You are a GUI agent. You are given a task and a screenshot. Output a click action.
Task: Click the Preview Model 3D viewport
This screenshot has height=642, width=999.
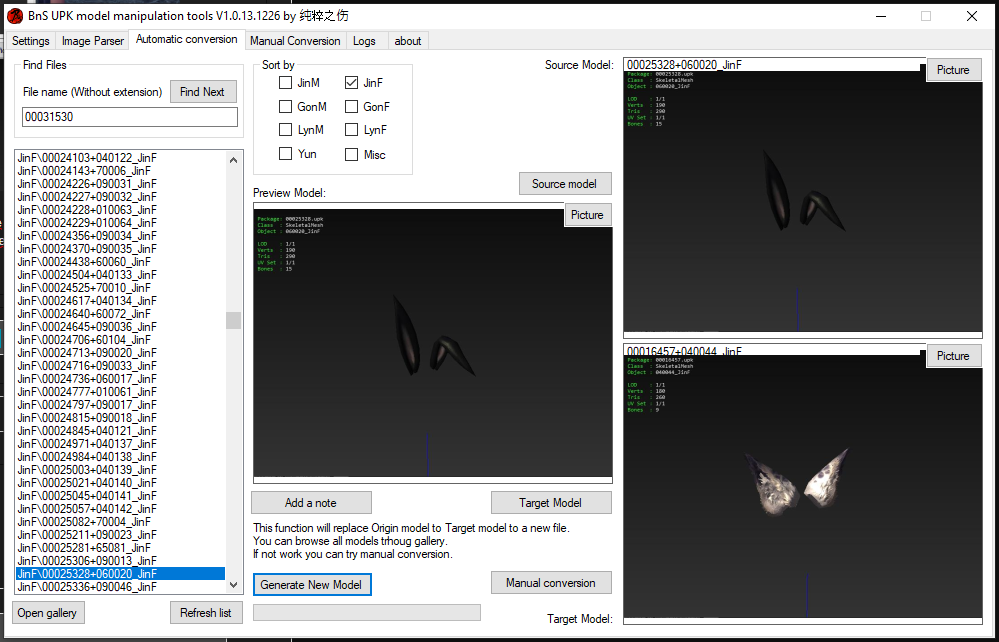coord(433,343)
